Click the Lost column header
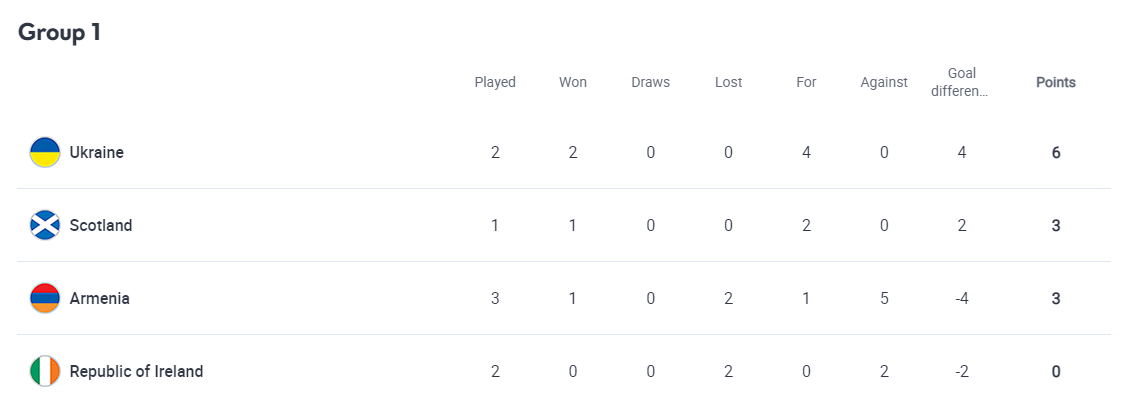This screenshot has width=1121, height=418. tap(728, 82)
